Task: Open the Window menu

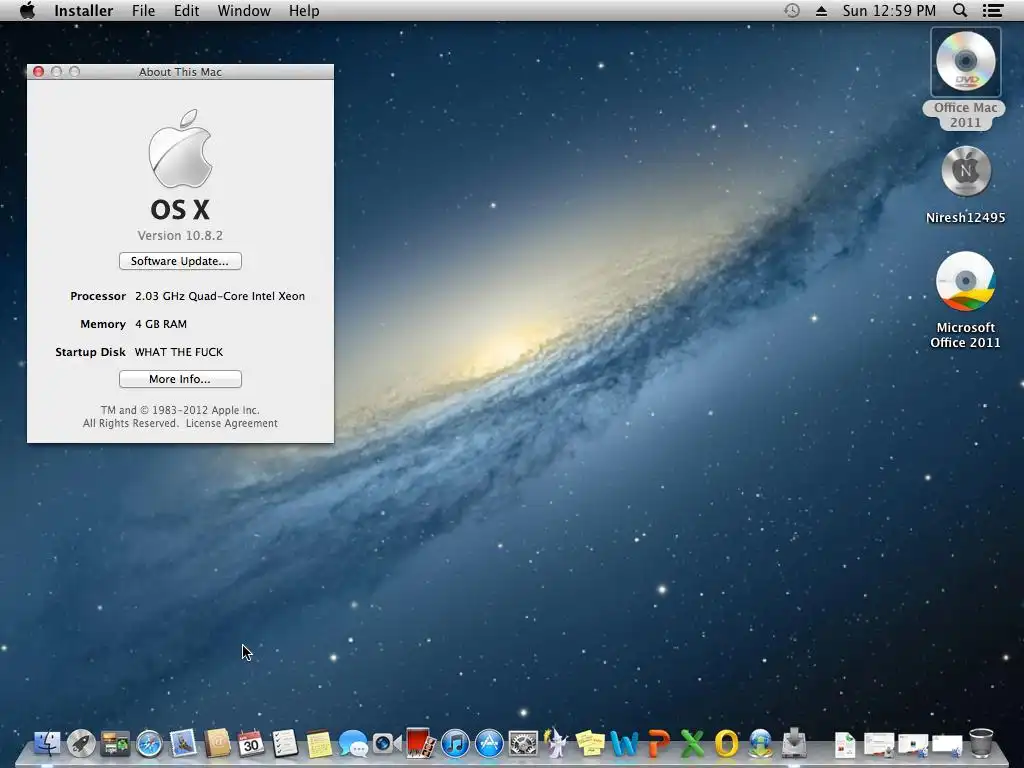Action: point(244,11)
